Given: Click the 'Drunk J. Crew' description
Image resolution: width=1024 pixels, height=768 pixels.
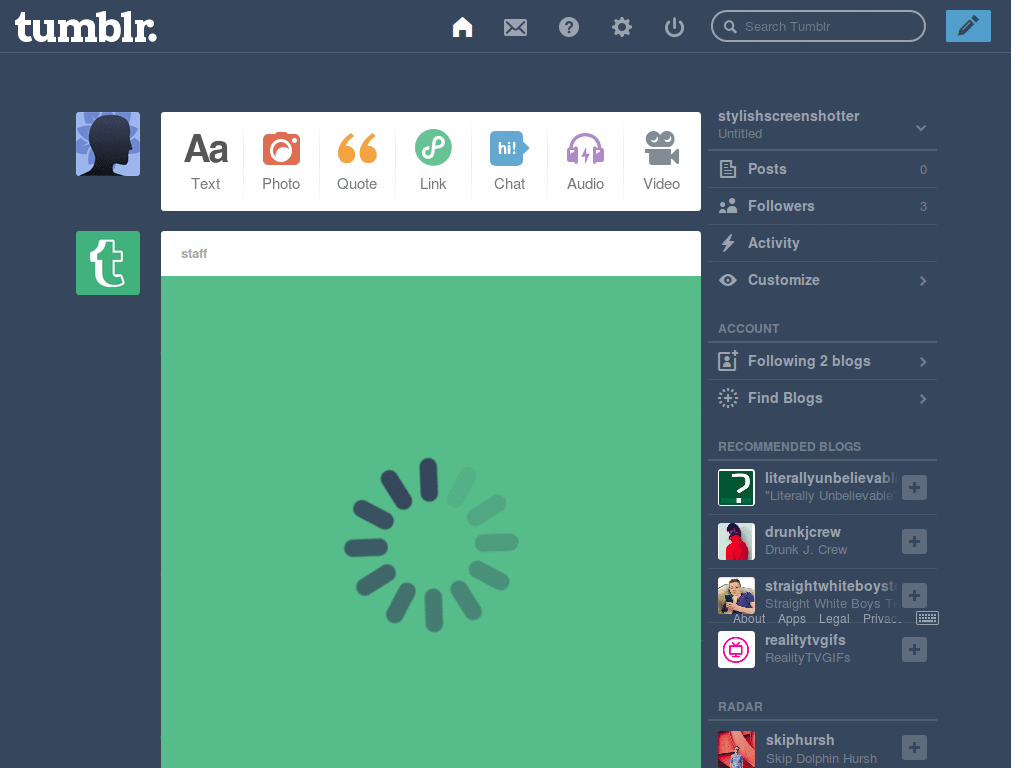Looking at the screenshot, I should tap(806, 550).
